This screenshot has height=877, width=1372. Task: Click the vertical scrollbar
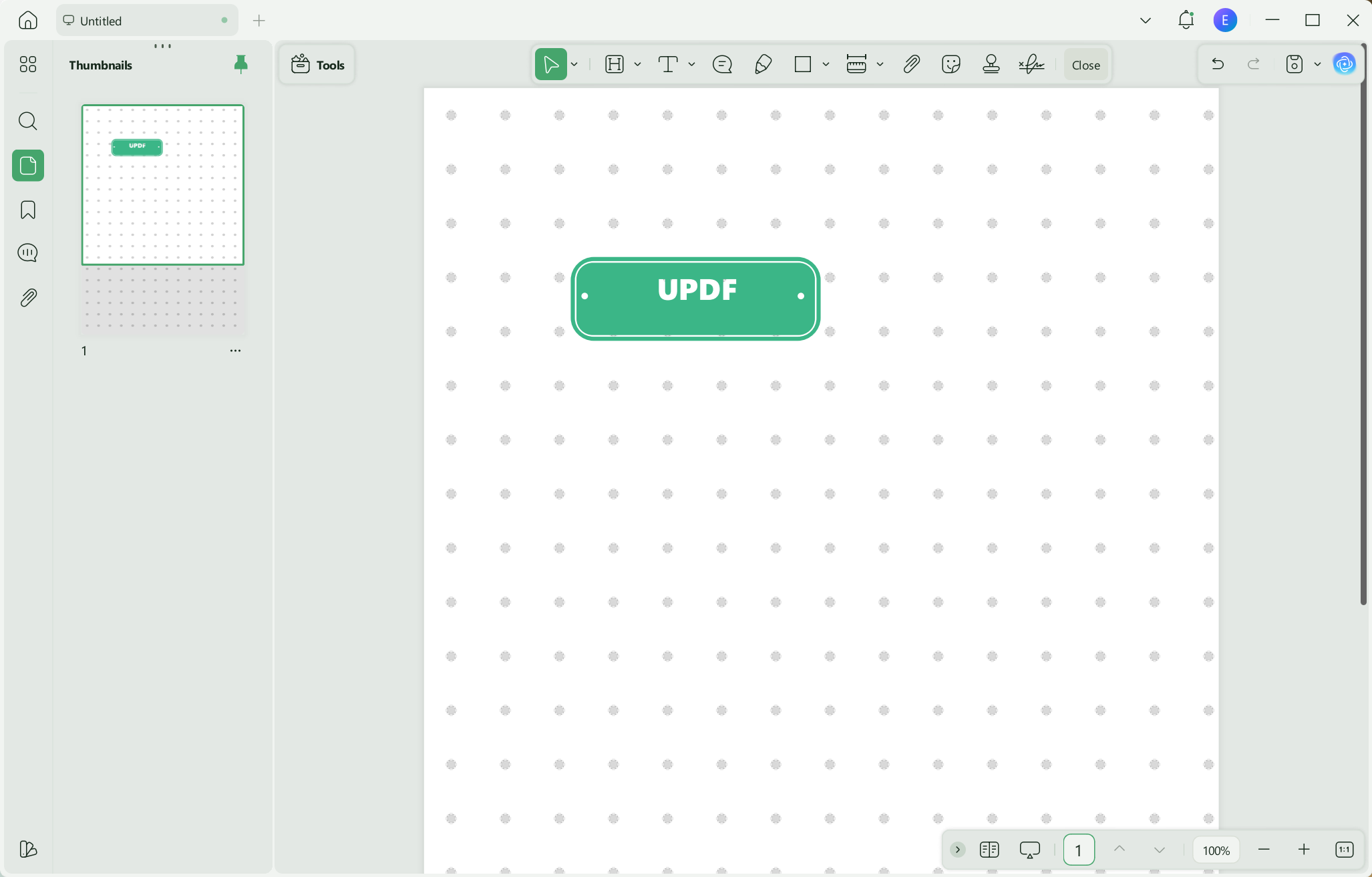1363,324
